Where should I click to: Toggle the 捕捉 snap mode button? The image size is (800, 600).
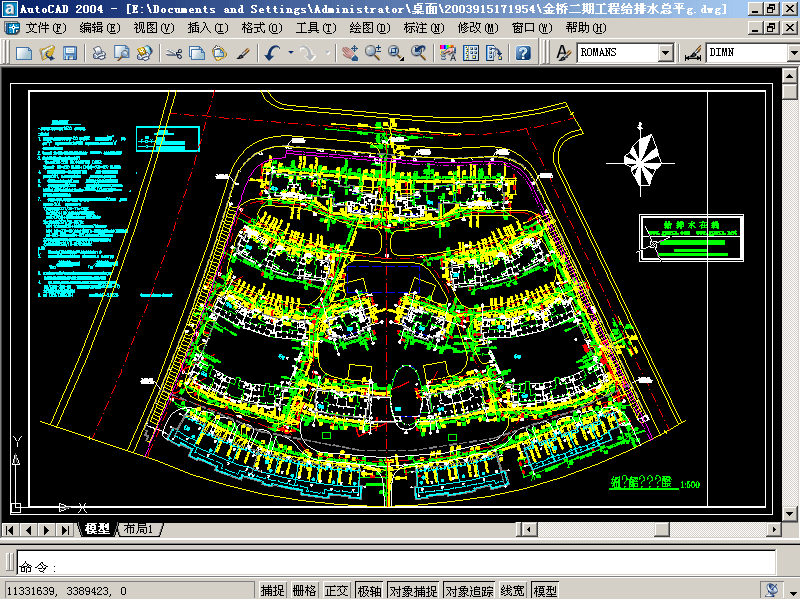[272, 590]
